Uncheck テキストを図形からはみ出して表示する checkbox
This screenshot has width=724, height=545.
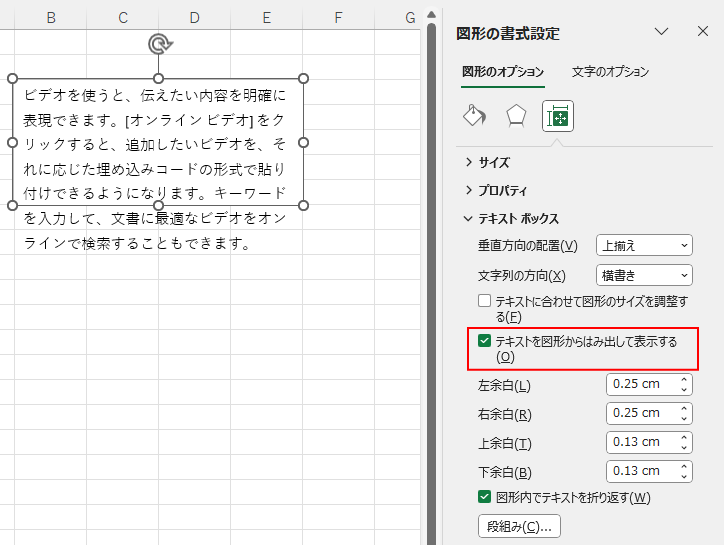[x=484, y=341]
